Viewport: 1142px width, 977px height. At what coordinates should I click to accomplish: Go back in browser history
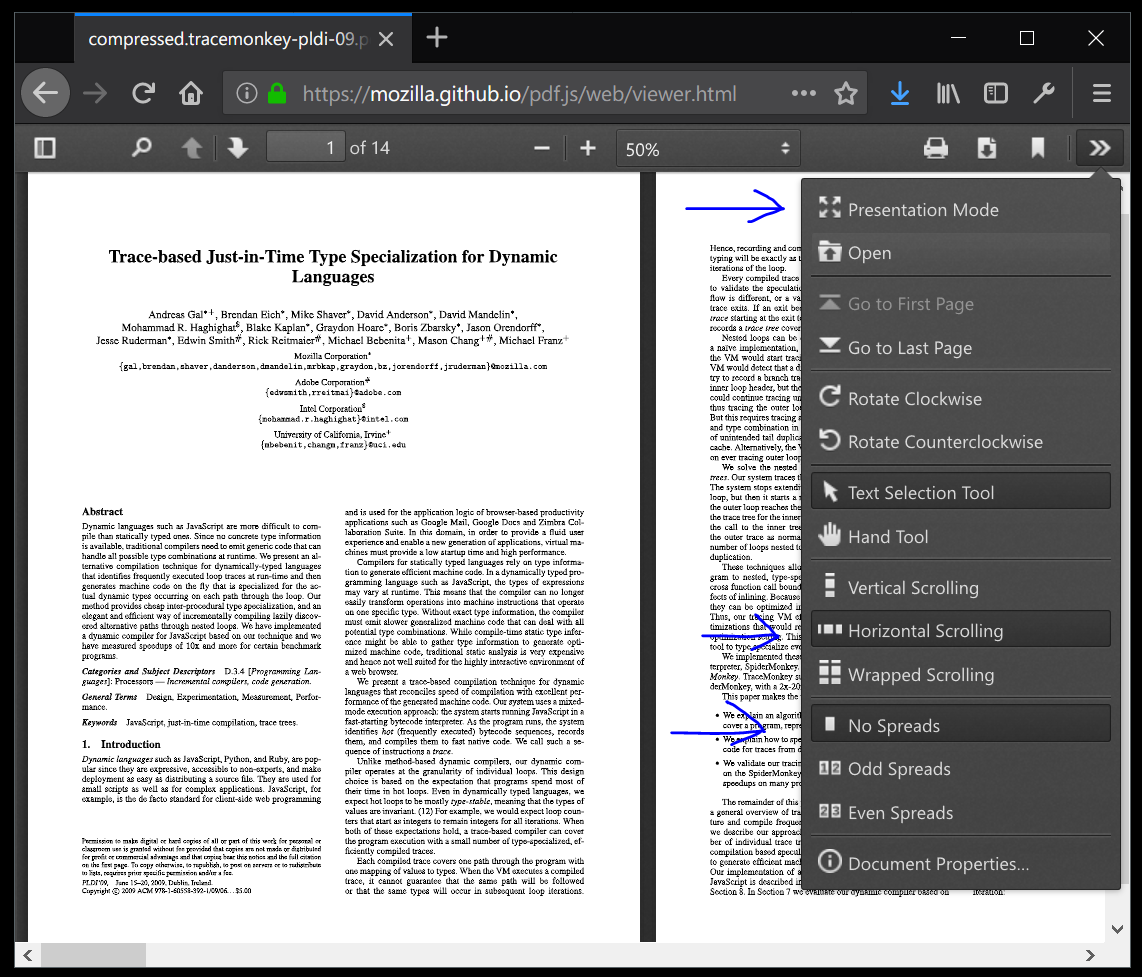point(45,93)
